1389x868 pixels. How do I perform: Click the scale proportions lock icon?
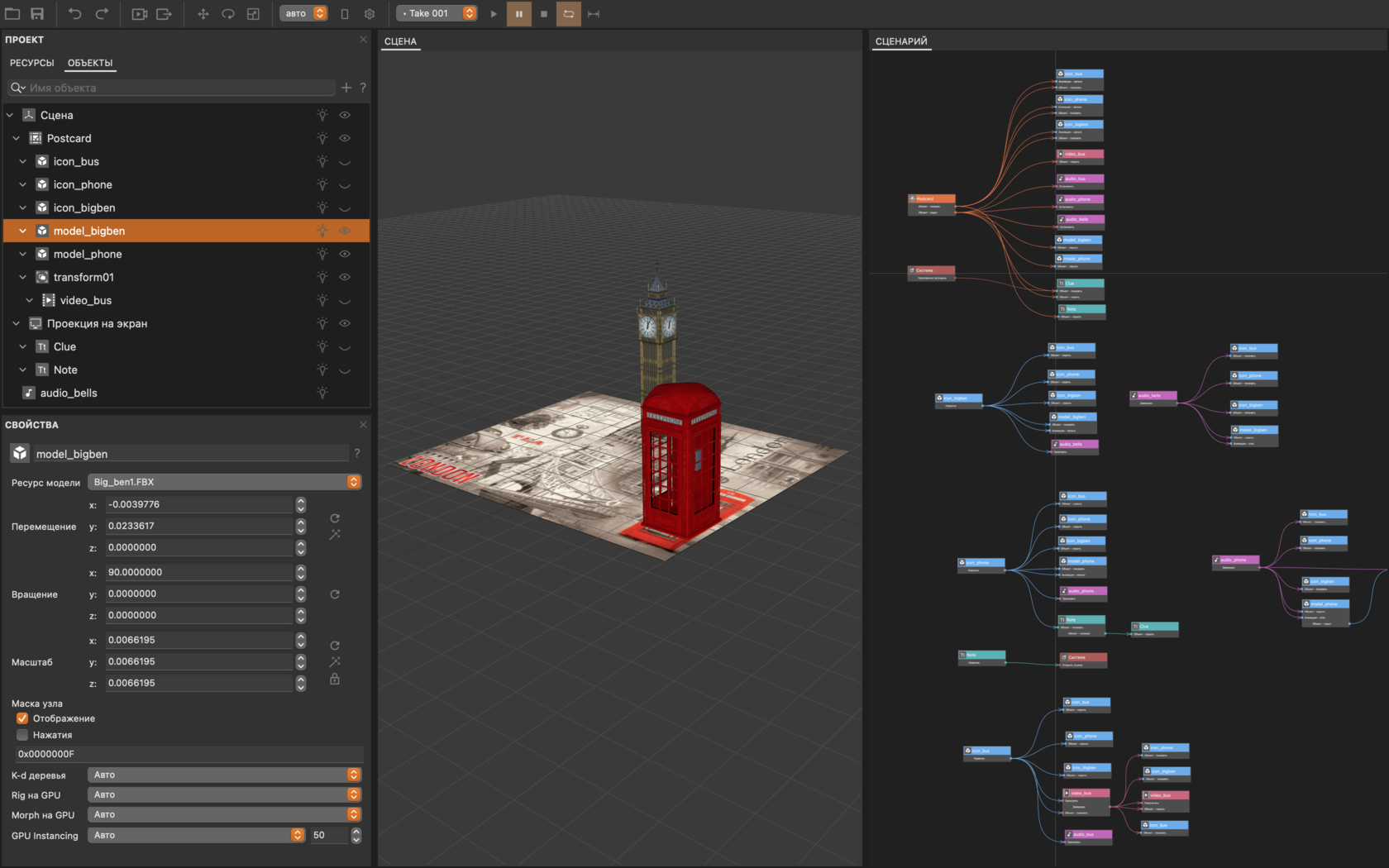(335, 679)
